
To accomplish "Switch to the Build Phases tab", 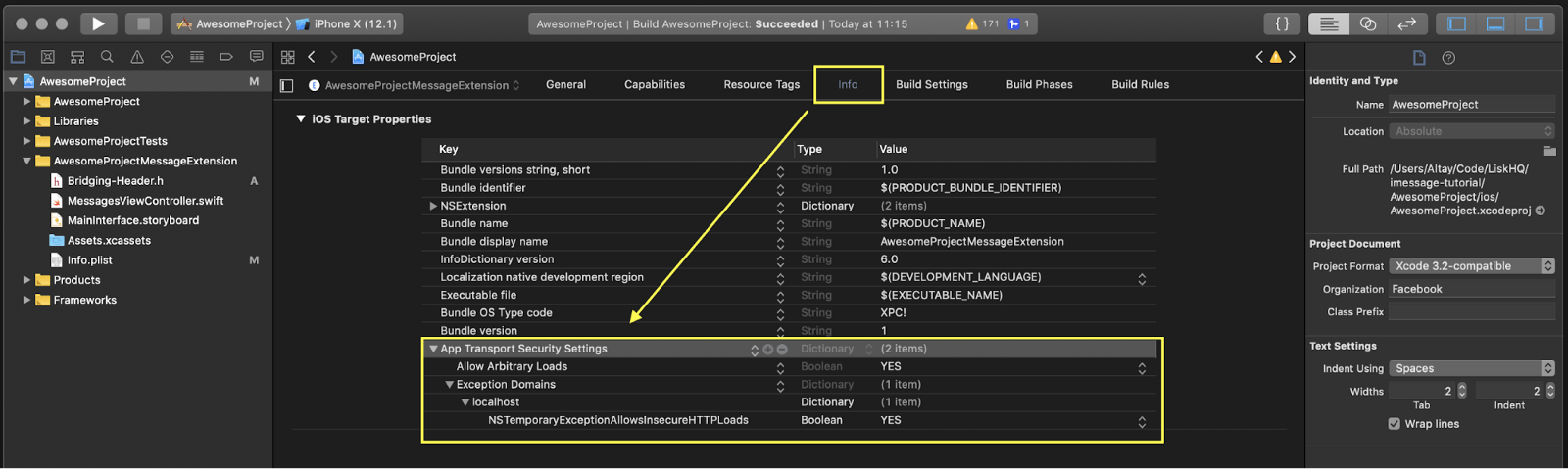I will click(x=1040, y=85).
